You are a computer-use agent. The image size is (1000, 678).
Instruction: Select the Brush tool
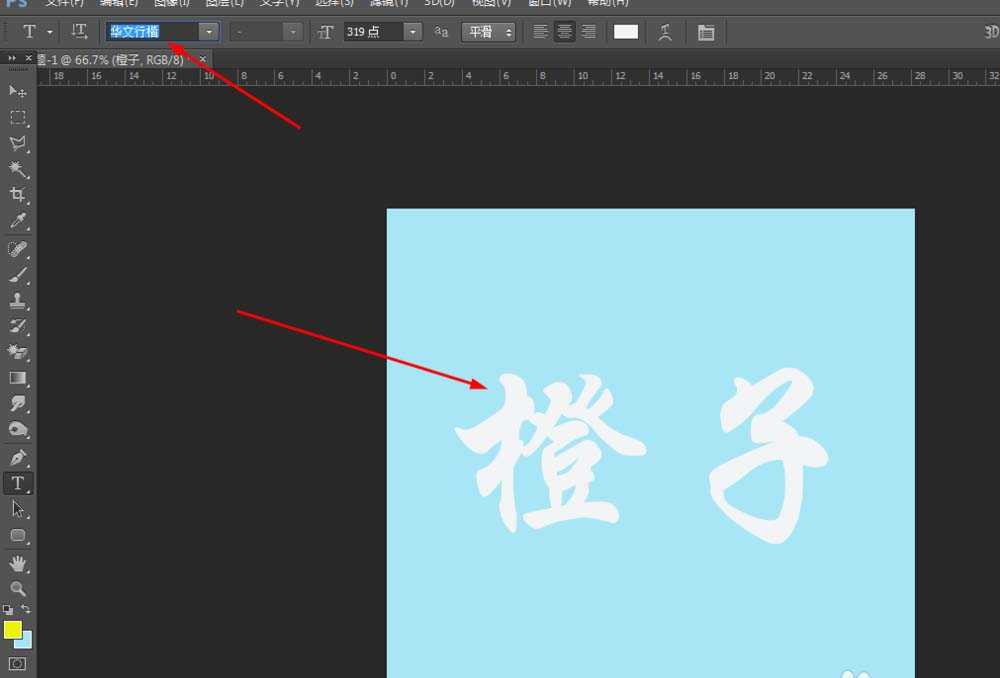coord(17,274)
